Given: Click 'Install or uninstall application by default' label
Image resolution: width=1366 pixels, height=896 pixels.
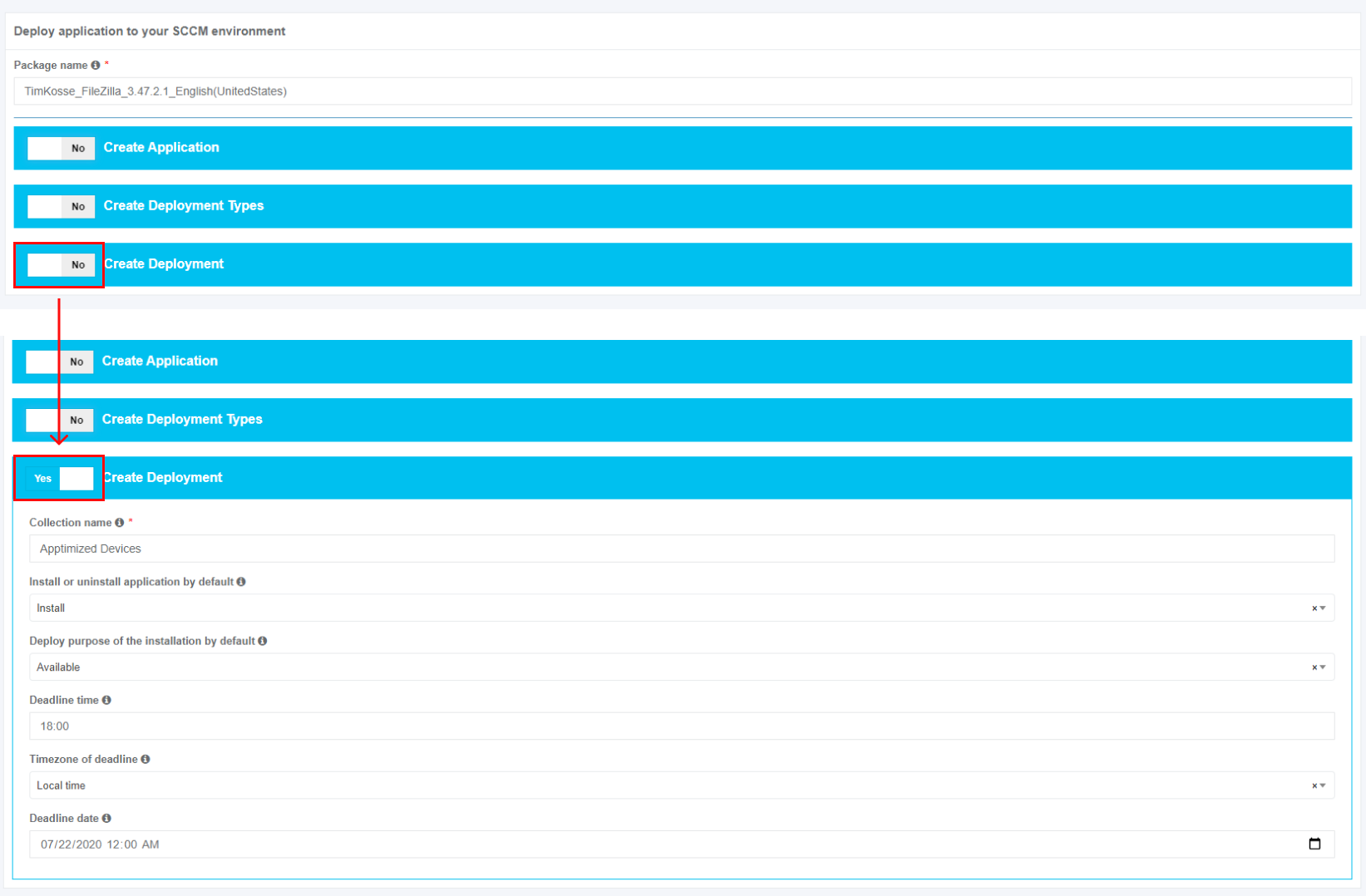Looking at the screenshot, I should pyautogui.click(x=131, y=582).
